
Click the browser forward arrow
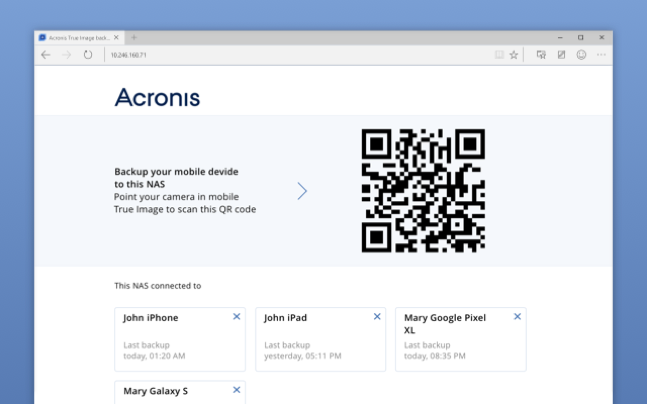click(66, 55)
